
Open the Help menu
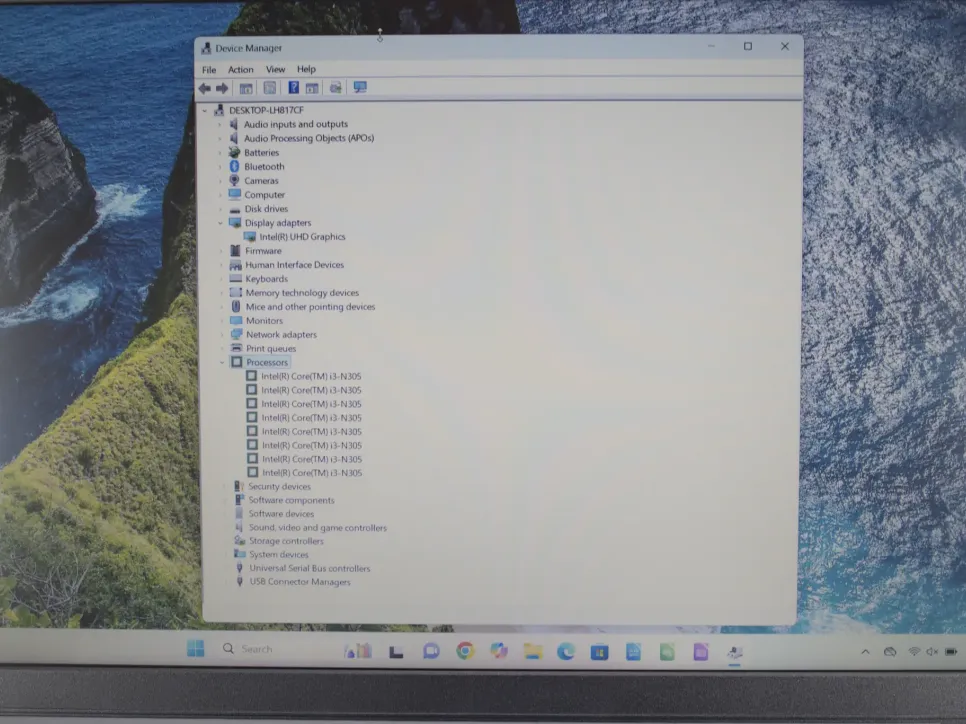pyautogui.click(x=306, y=69)
